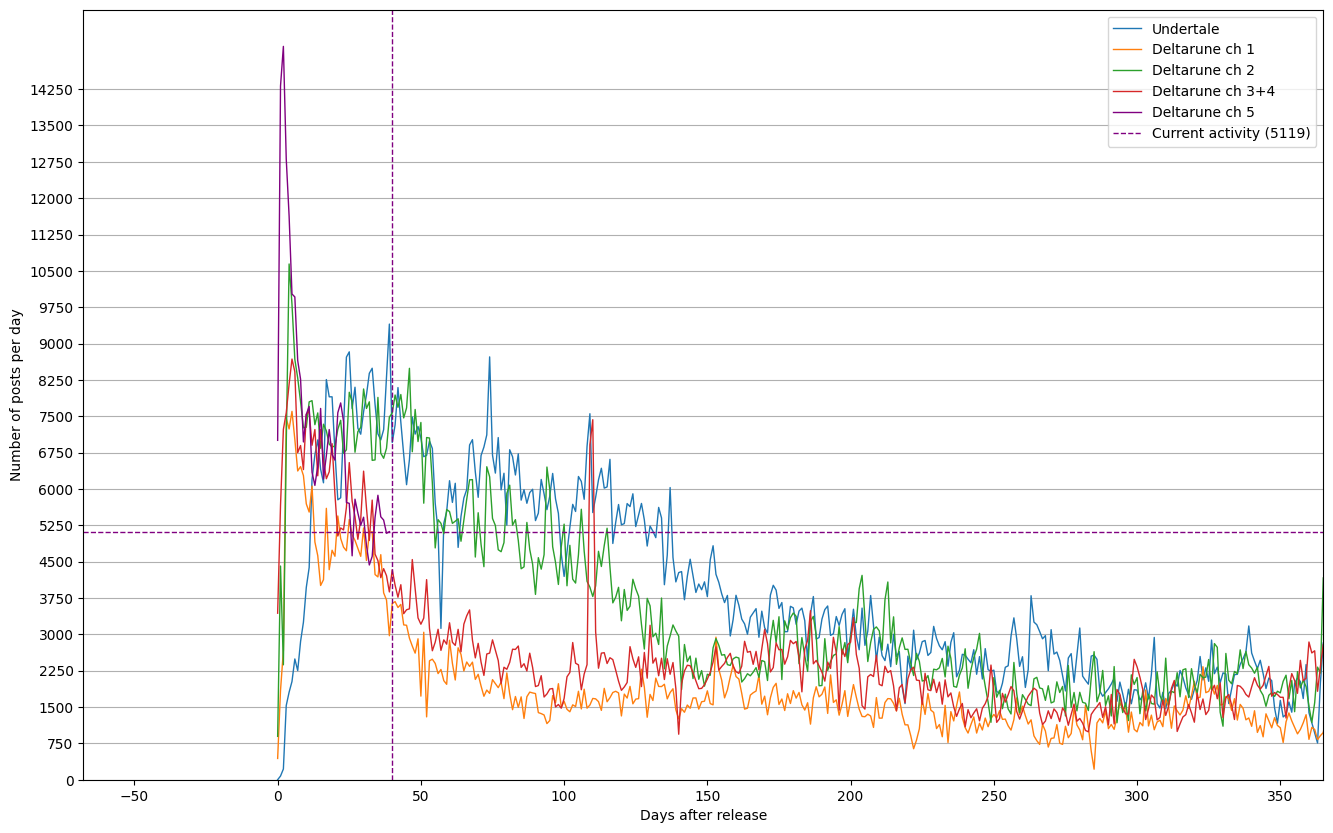Pick the 4500 y-axis tick label

59,562
